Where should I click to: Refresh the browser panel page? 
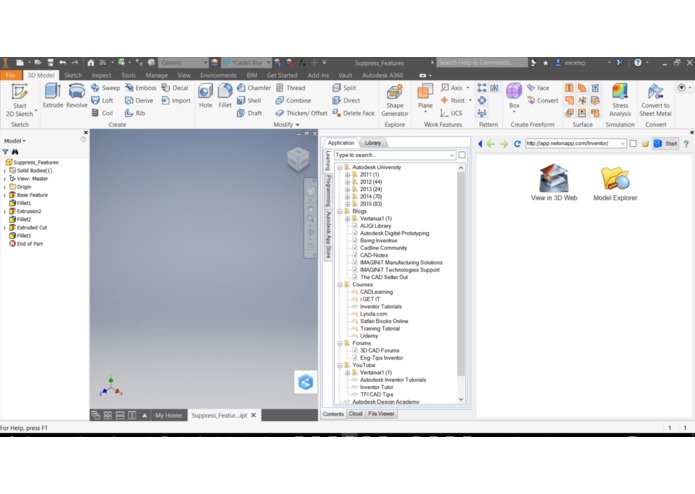point(517,144)
